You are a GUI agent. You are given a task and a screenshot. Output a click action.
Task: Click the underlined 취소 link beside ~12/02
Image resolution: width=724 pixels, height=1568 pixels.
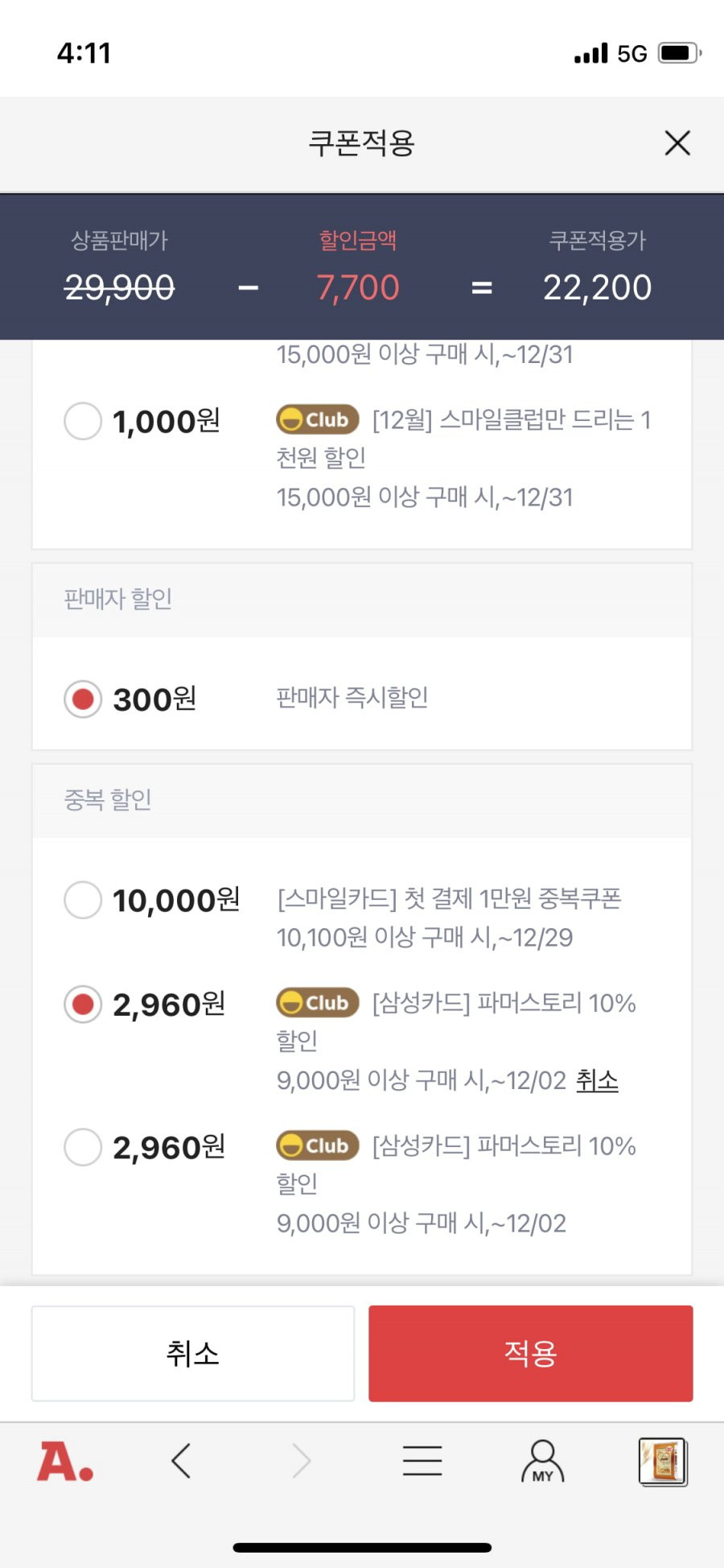(597, 1080)
